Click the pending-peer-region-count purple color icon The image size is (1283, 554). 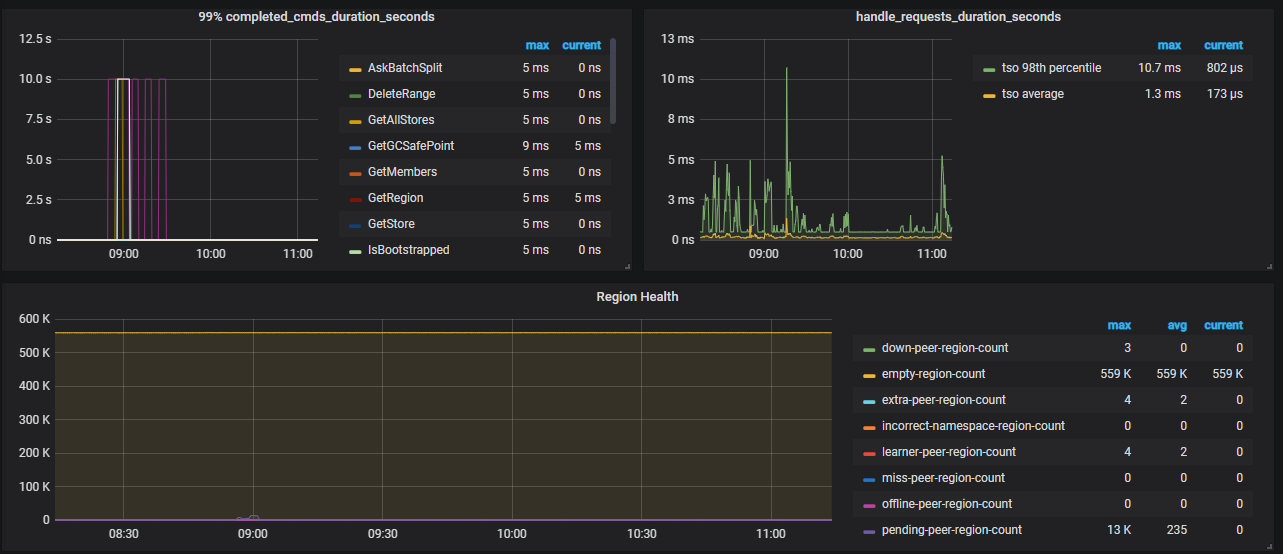(x=869, y=531)
